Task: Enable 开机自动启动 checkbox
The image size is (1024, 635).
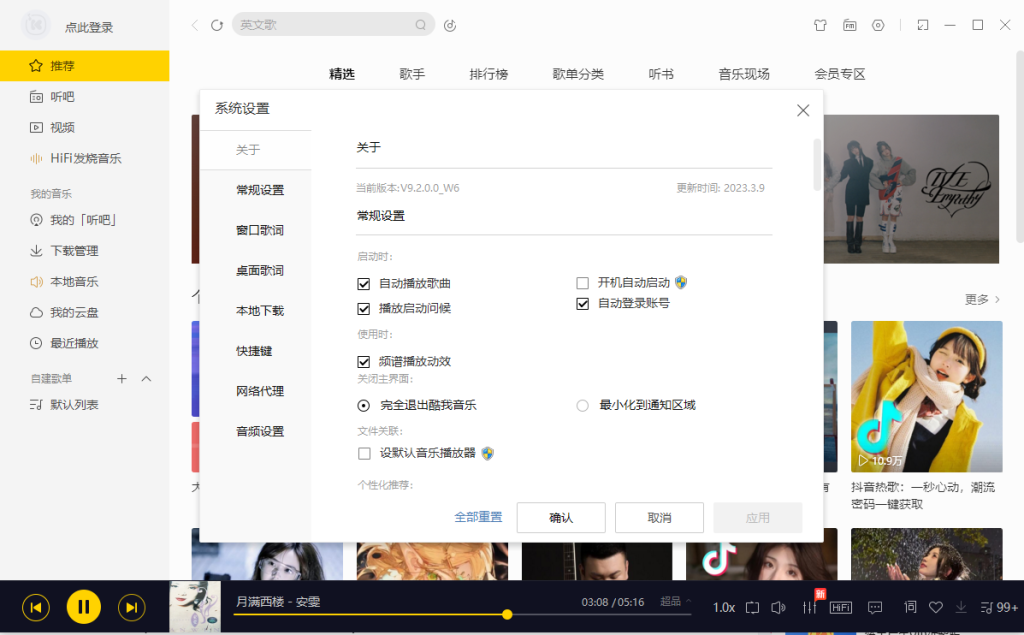Action: click(583, 283)
